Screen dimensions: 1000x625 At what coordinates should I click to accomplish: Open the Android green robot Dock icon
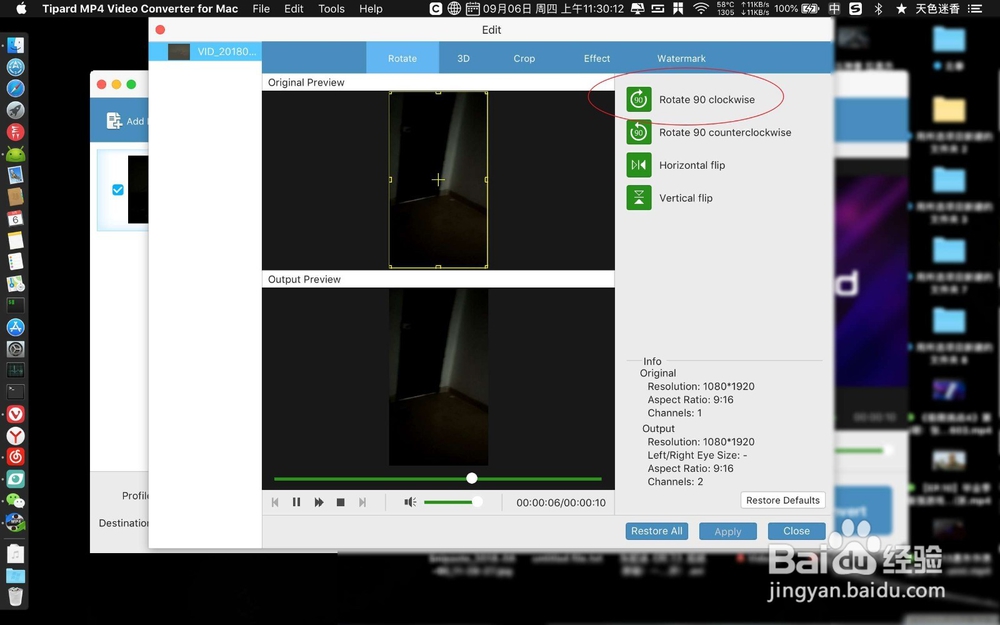pos(15,154)
